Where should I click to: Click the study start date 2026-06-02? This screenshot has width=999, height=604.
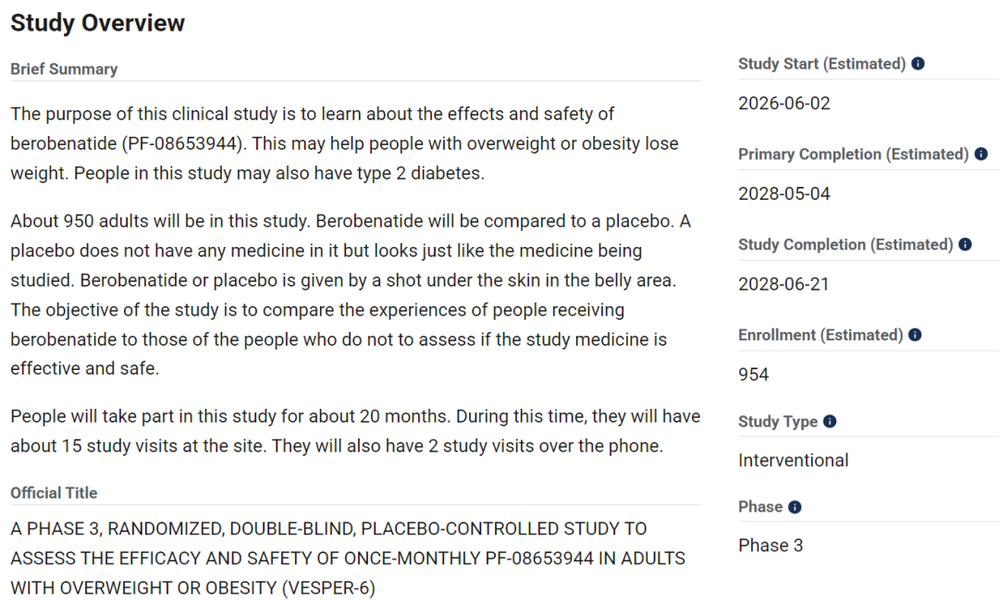pyautogui.click(x=784, y=103)
